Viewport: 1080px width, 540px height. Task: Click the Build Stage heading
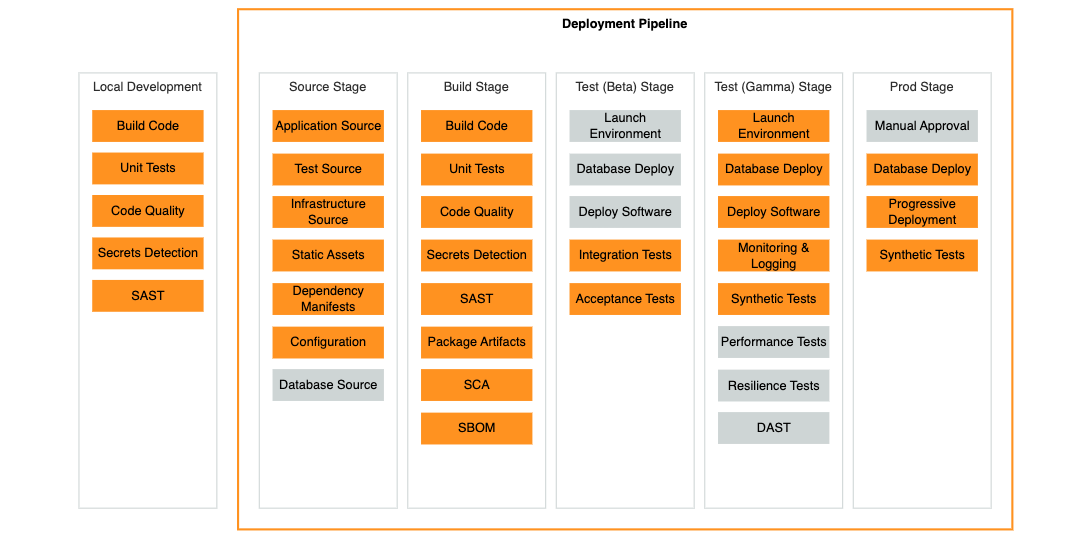tap(477, 87)
